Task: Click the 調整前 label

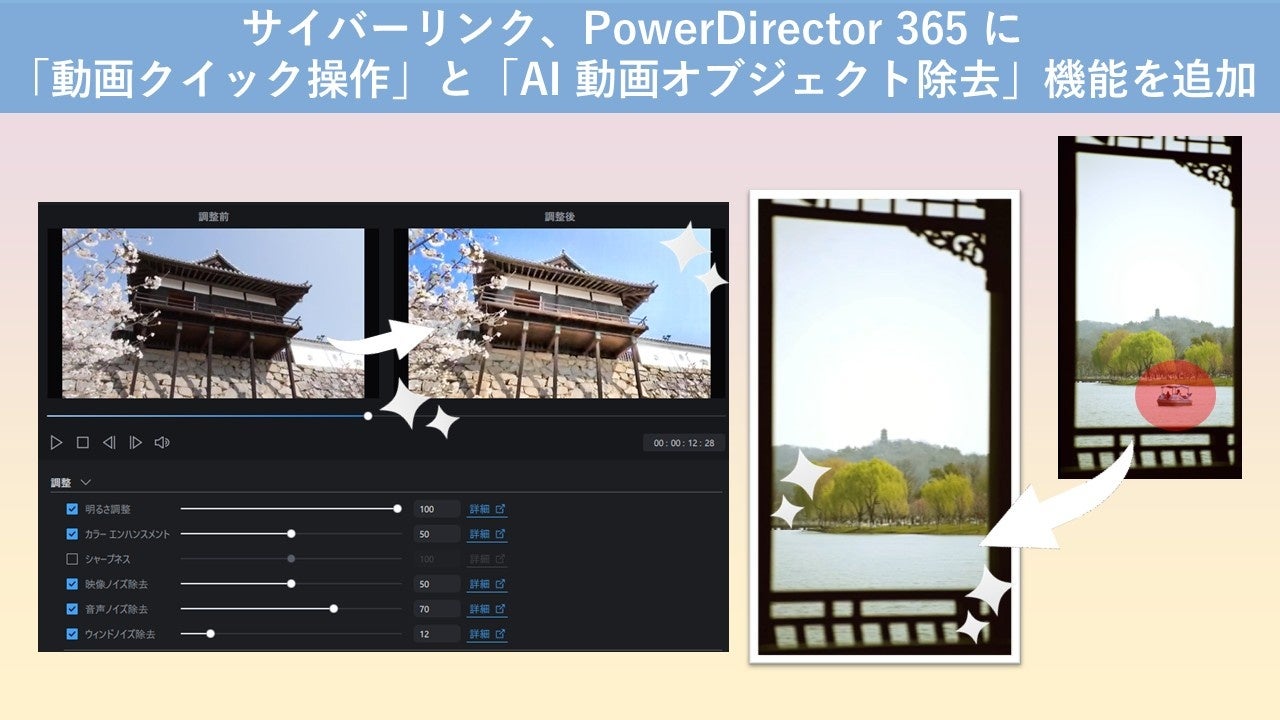Action: point(214,216)
